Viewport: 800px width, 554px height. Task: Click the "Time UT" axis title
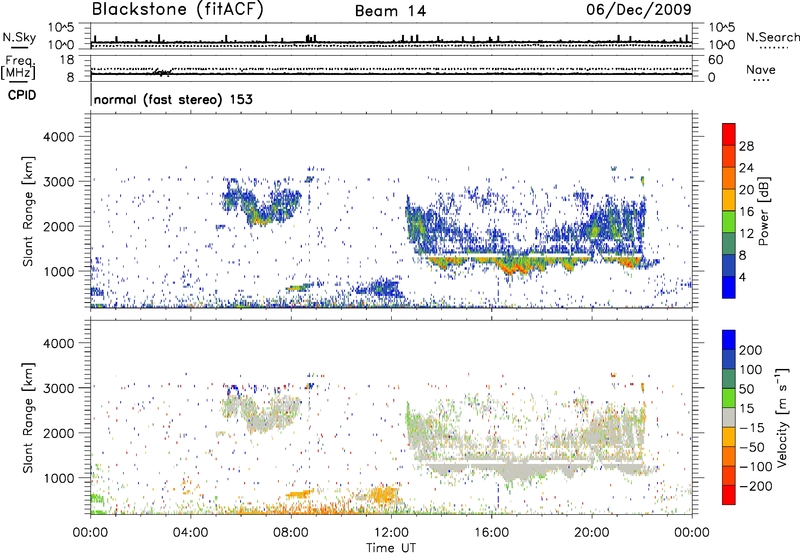[391, 548]
